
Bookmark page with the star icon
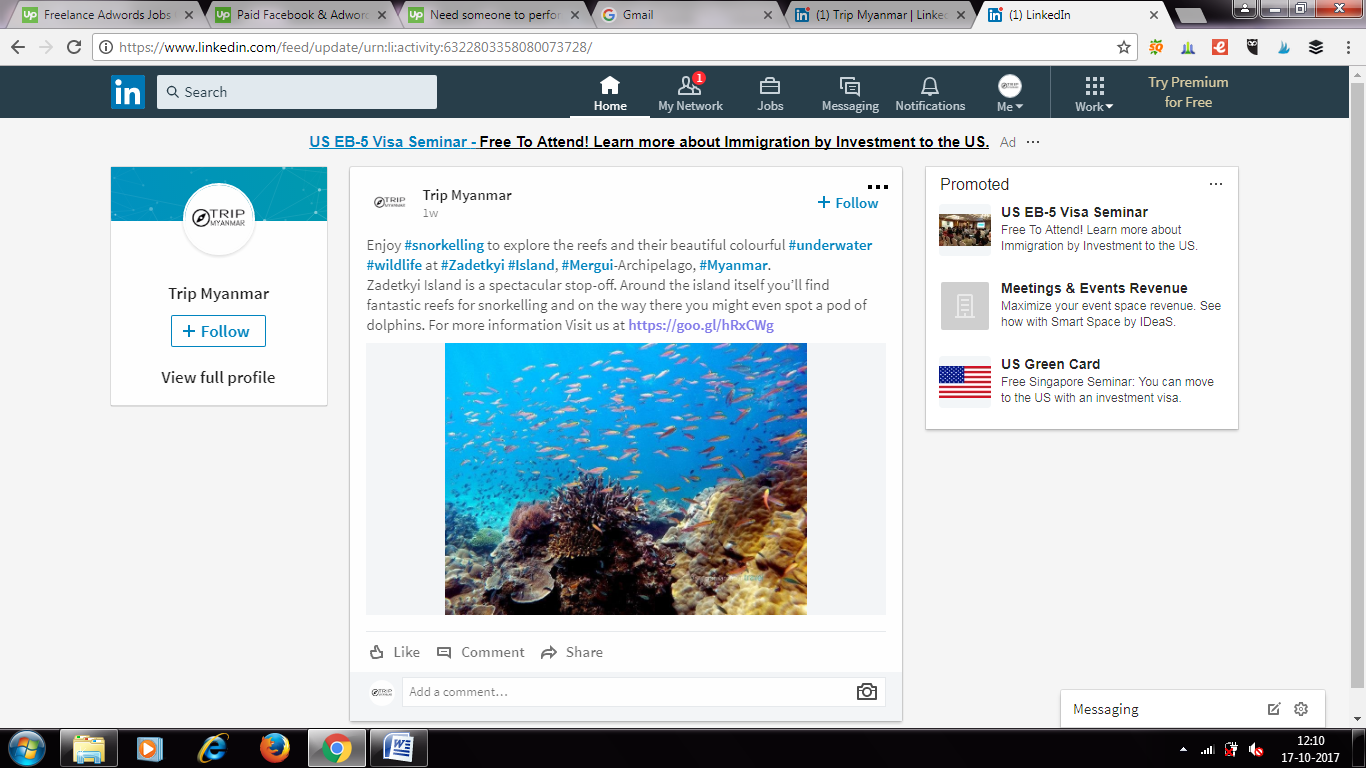click(1124, 47)
